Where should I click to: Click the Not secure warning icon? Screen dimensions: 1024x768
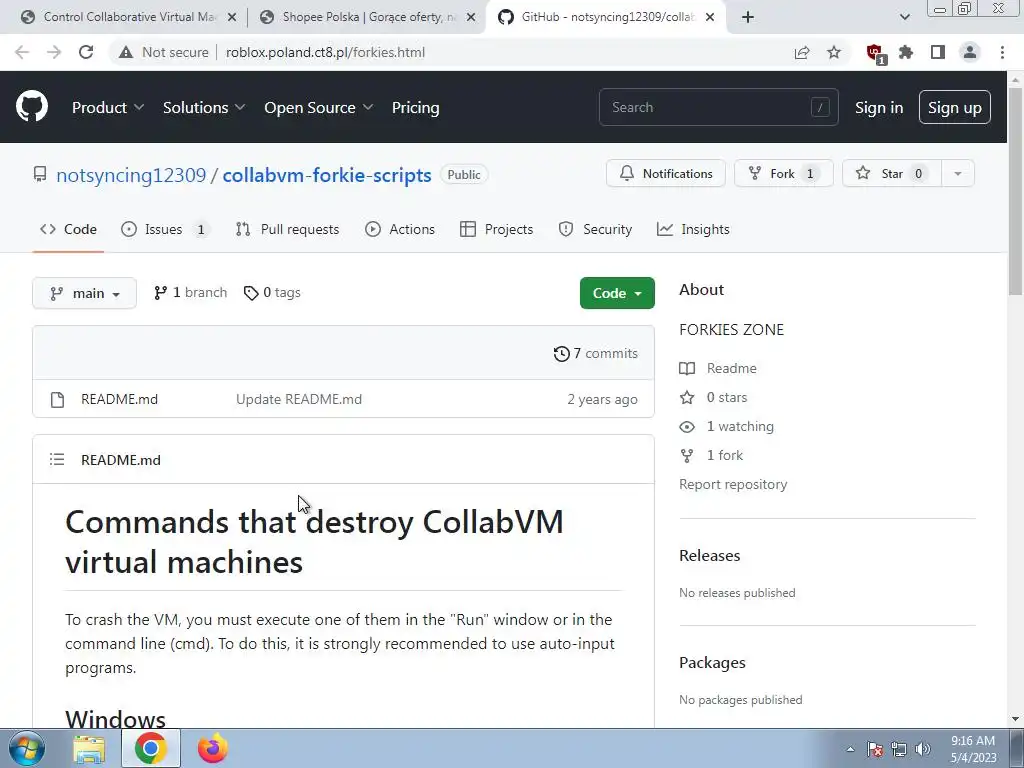coord(125,52)
